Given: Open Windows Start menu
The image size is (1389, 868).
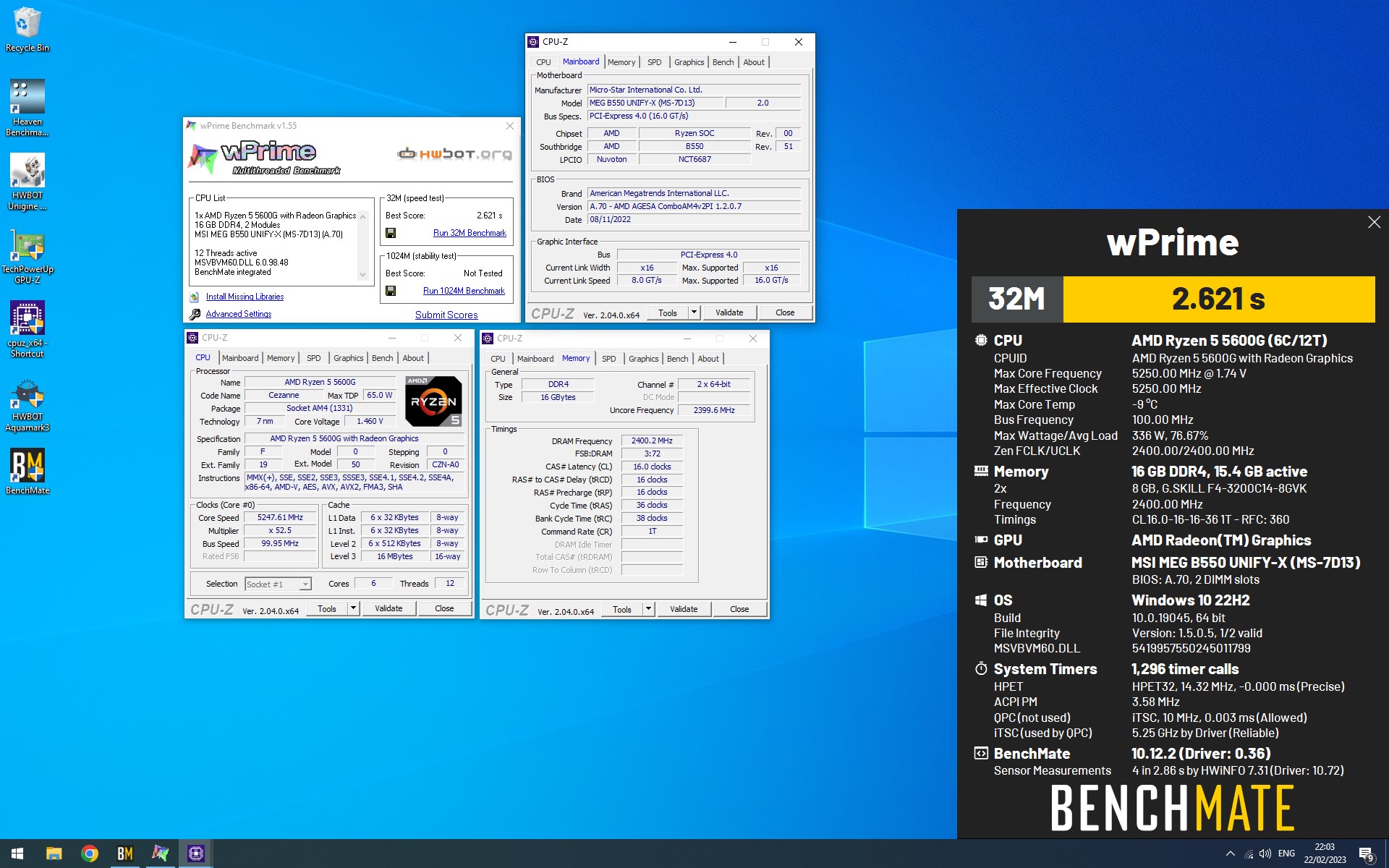Looking at the screenshot, I should (x=17, y=854).
